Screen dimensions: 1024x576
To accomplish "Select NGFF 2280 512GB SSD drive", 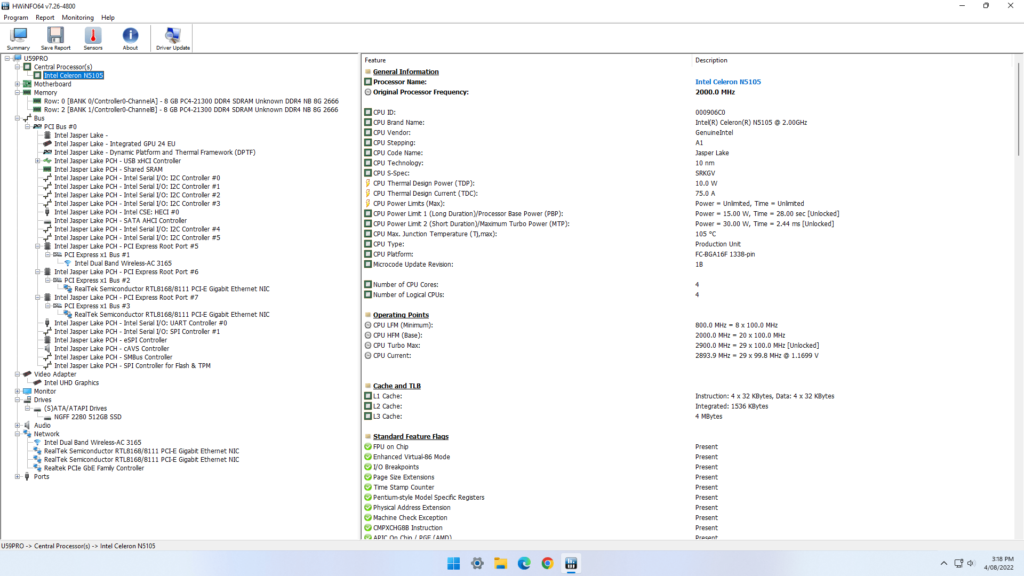I will (x=84, y=416).
